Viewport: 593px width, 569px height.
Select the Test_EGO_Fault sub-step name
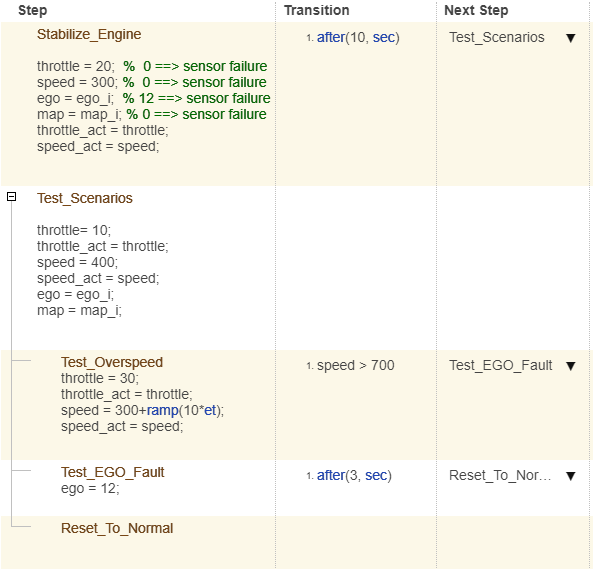point(113,472)
